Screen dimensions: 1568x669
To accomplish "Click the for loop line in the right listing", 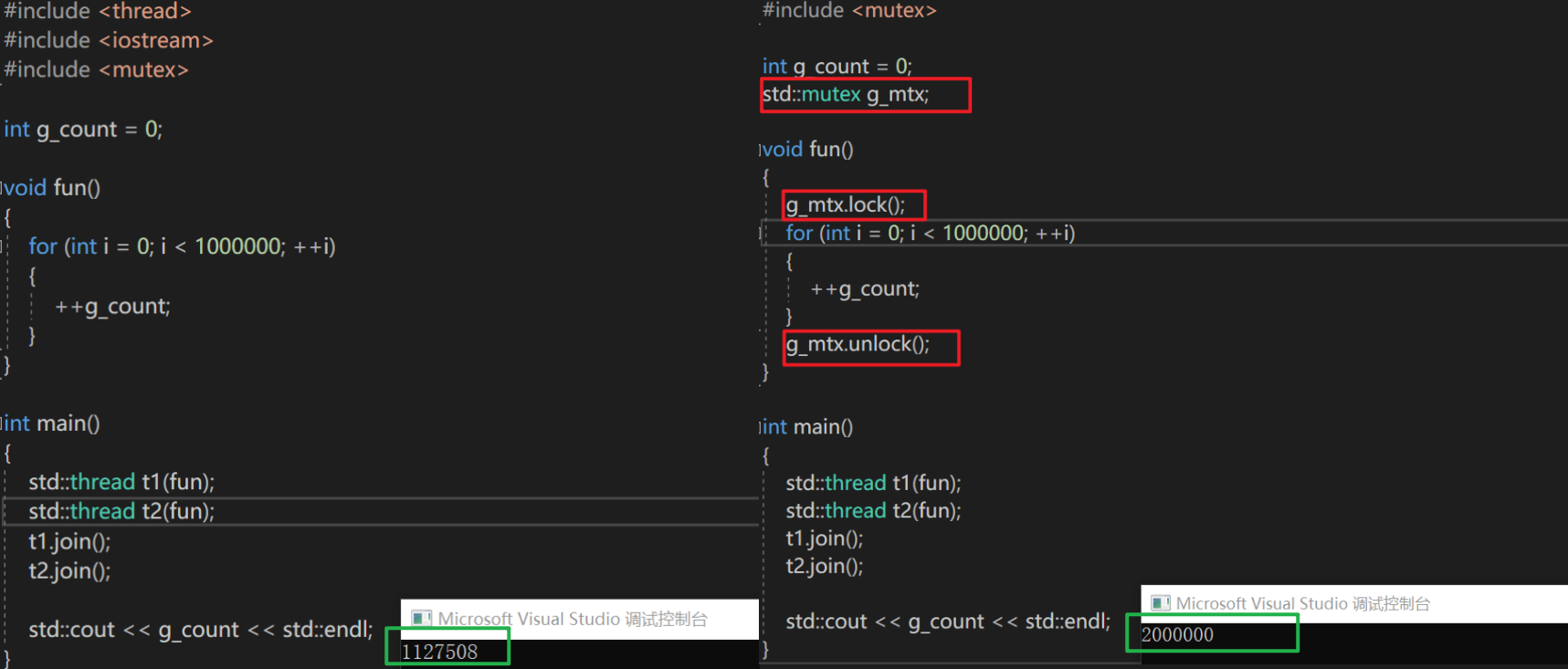I will click(x=930, y=233).
